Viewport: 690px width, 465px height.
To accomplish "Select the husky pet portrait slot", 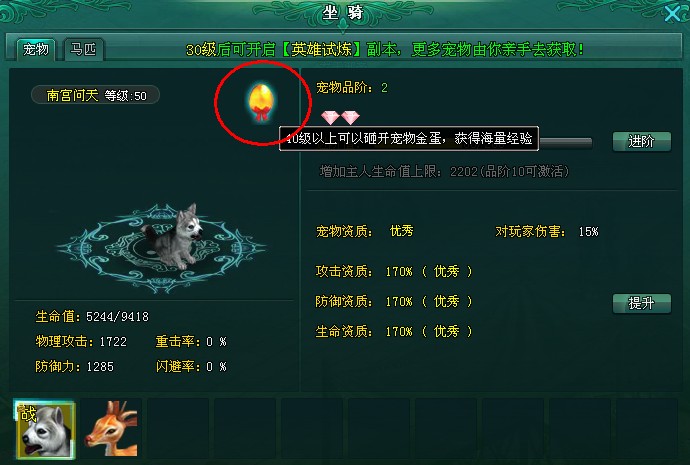I will (x=45, y=430).
